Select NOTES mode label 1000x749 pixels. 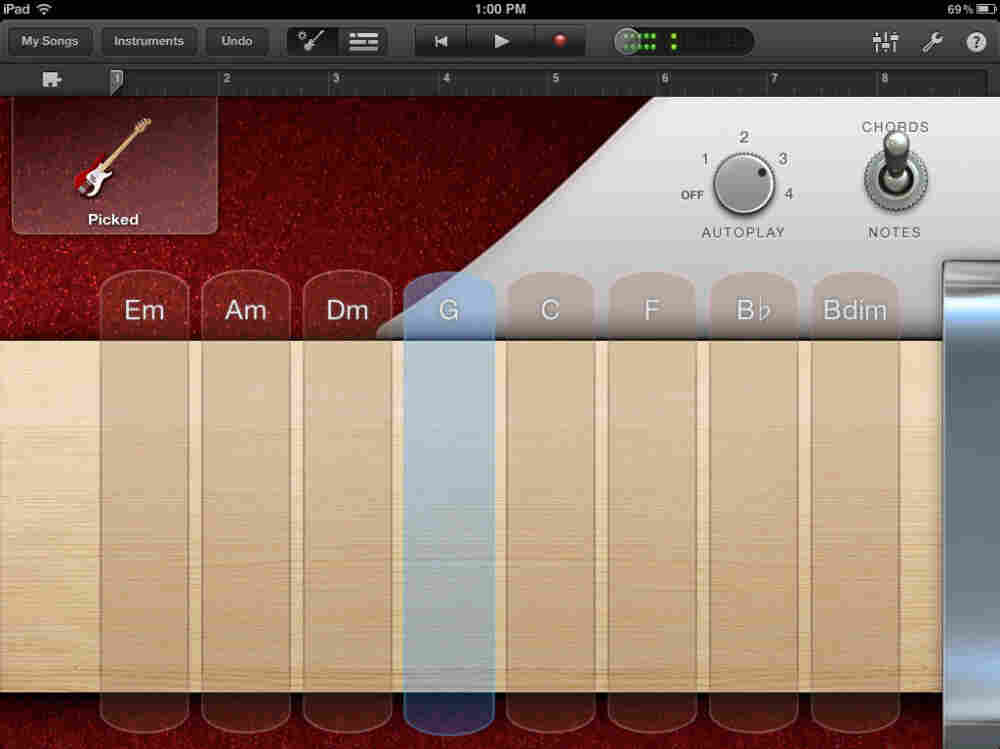[x=894, y=233]
